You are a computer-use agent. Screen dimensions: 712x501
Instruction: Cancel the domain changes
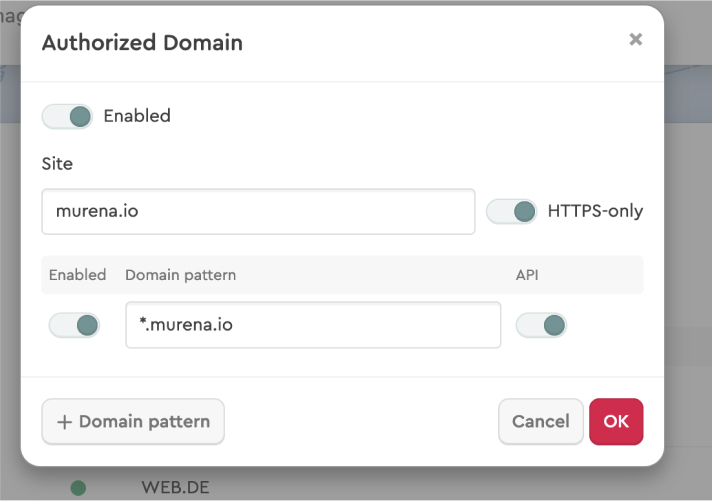(540, 422)
